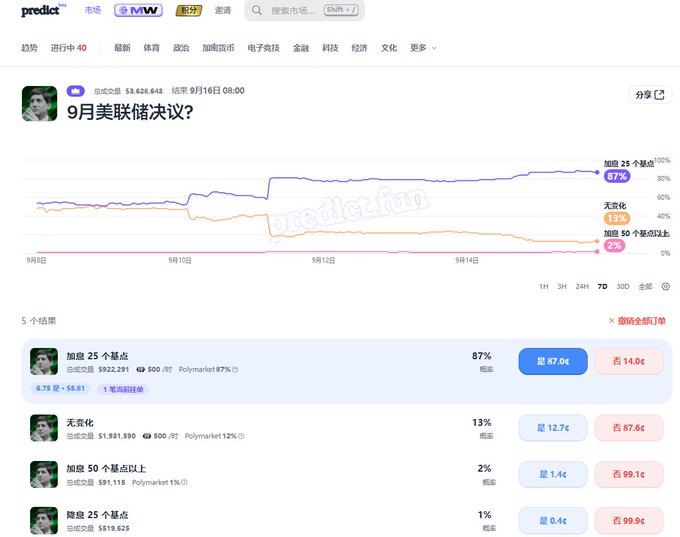Click the points icon in 加息 25 个基点 row
The width and height of the screenshot is (680, 537).
[x=141, y=370]
